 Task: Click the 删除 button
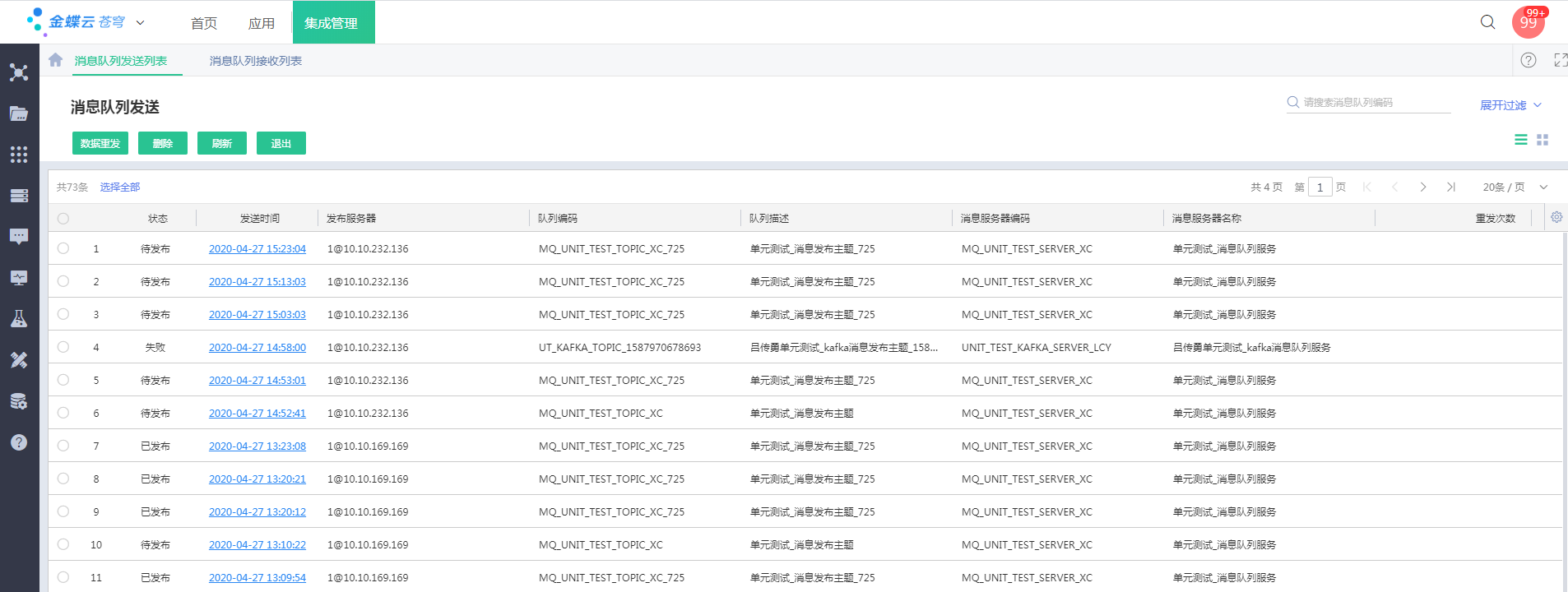click(163, 143)
